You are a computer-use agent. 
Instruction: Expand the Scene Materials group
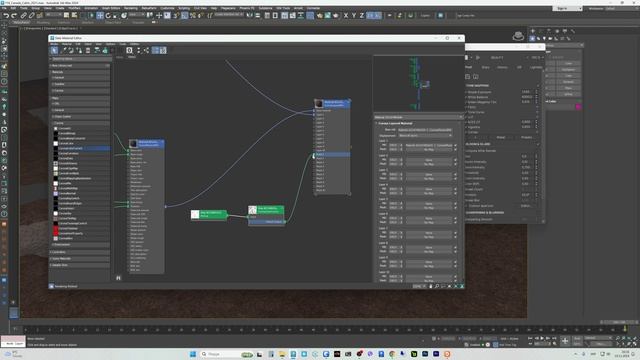pos(80,258)
